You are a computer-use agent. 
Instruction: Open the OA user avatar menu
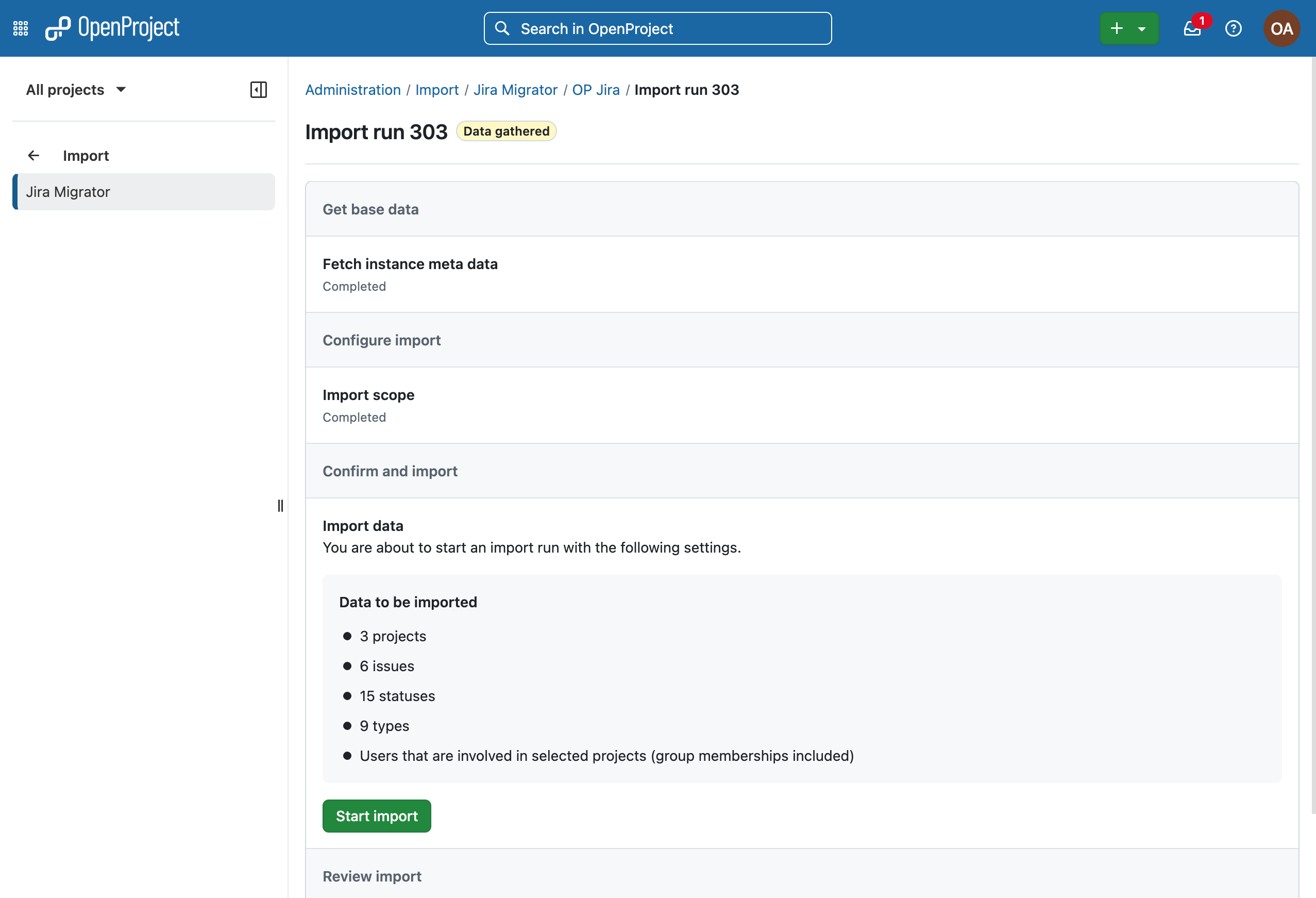1281,28
